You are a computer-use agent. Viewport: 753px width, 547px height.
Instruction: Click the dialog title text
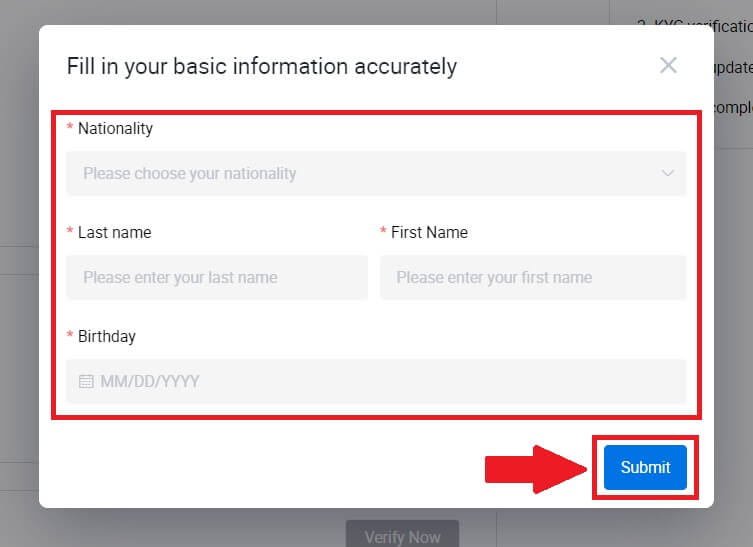coord(262,67)
